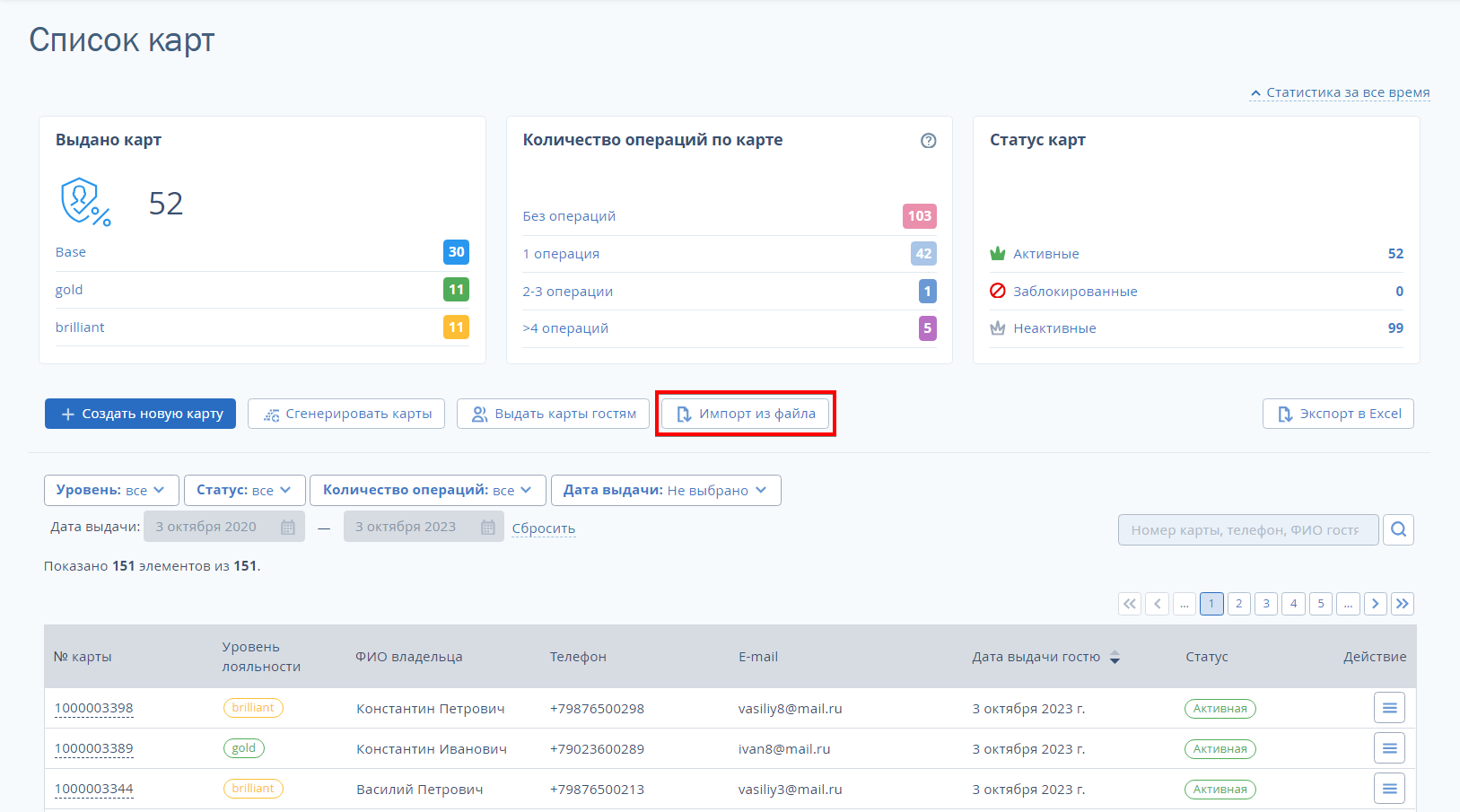Click owner name Василий Петрович
Screen dimensions: 1460x812
pyautogui.click(x=420, y=790)
